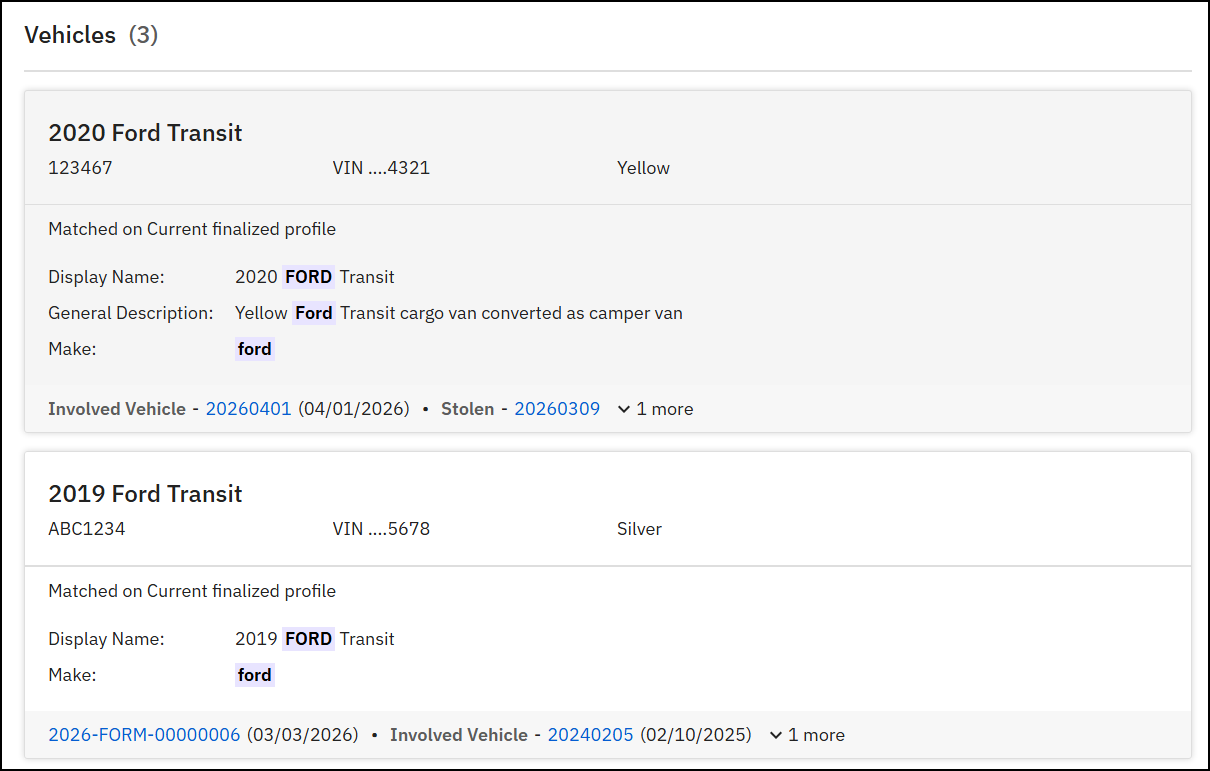
Task: Expand the '1 more' chevron under 2019 Ford Transit
Action: (776, 734)
